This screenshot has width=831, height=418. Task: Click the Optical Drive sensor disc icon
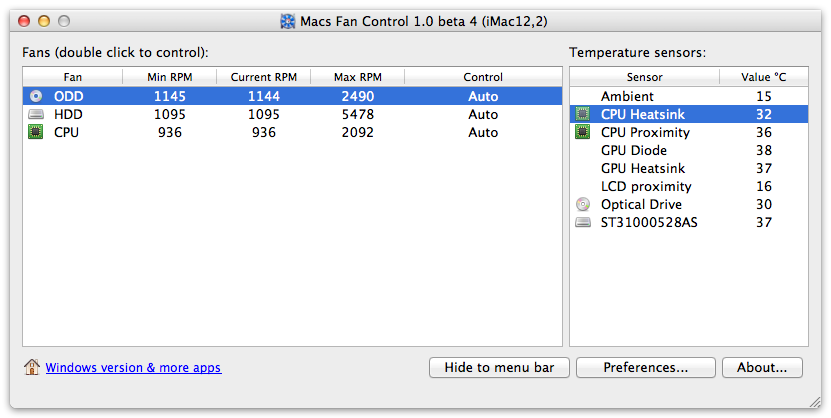pyautogui.click(x=583, y=205)
